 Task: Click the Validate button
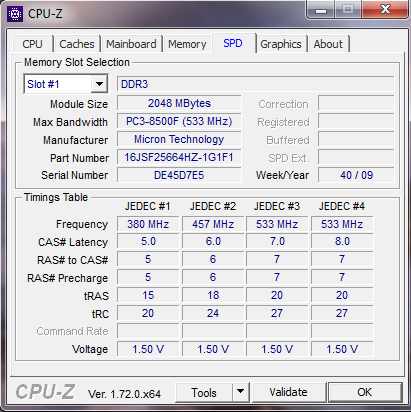pyautogui.click(x=289, y=392)
